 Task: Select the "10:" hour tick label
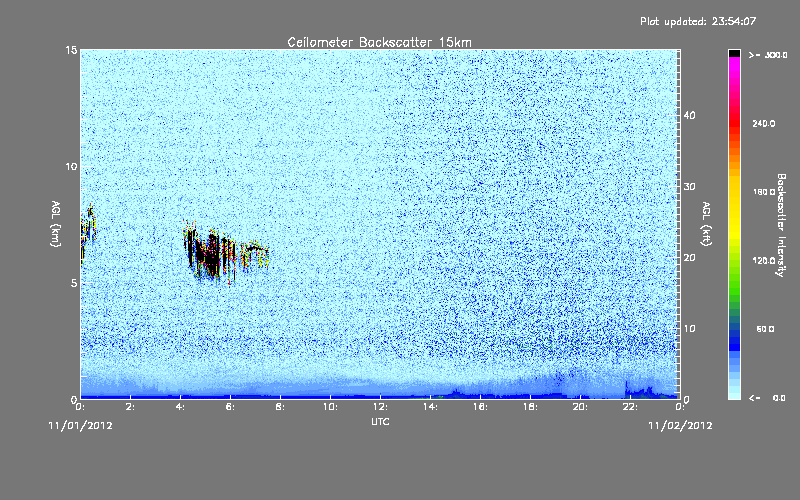click(x=330, y=407)
